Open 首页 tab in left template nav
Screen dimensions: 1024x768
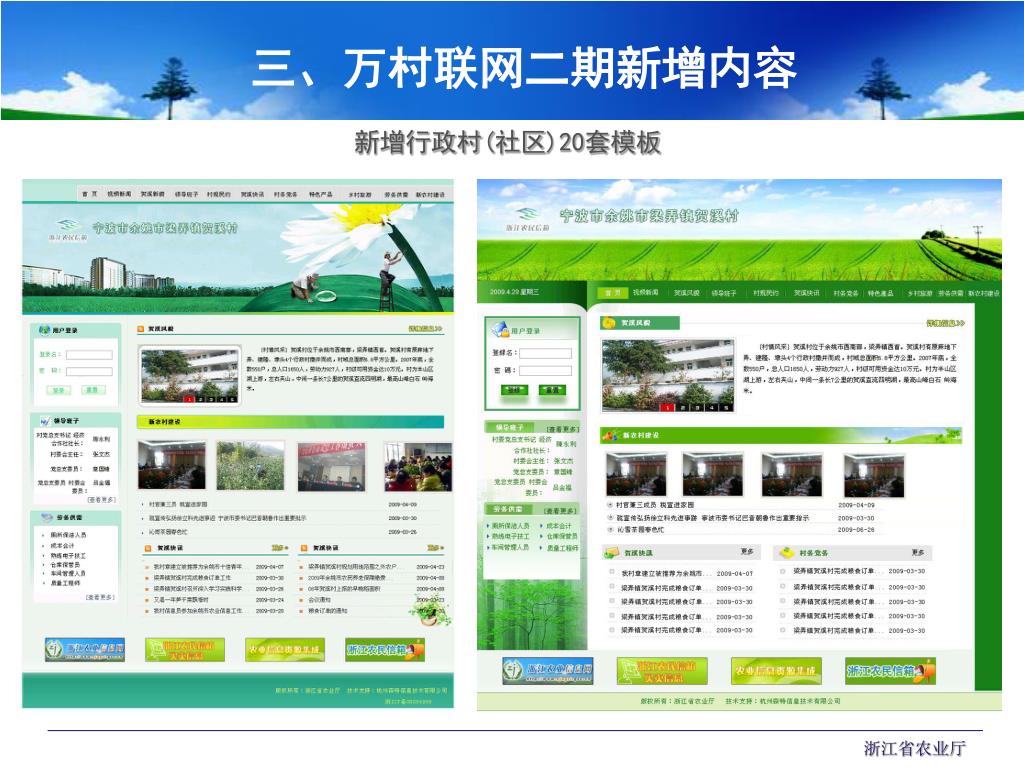[x=89, y=195]
